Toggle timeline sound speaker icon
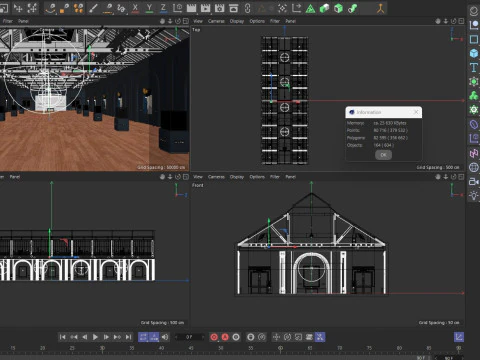Image resolution: width=480 pixels, height=360 pixels. coord(165,337)
